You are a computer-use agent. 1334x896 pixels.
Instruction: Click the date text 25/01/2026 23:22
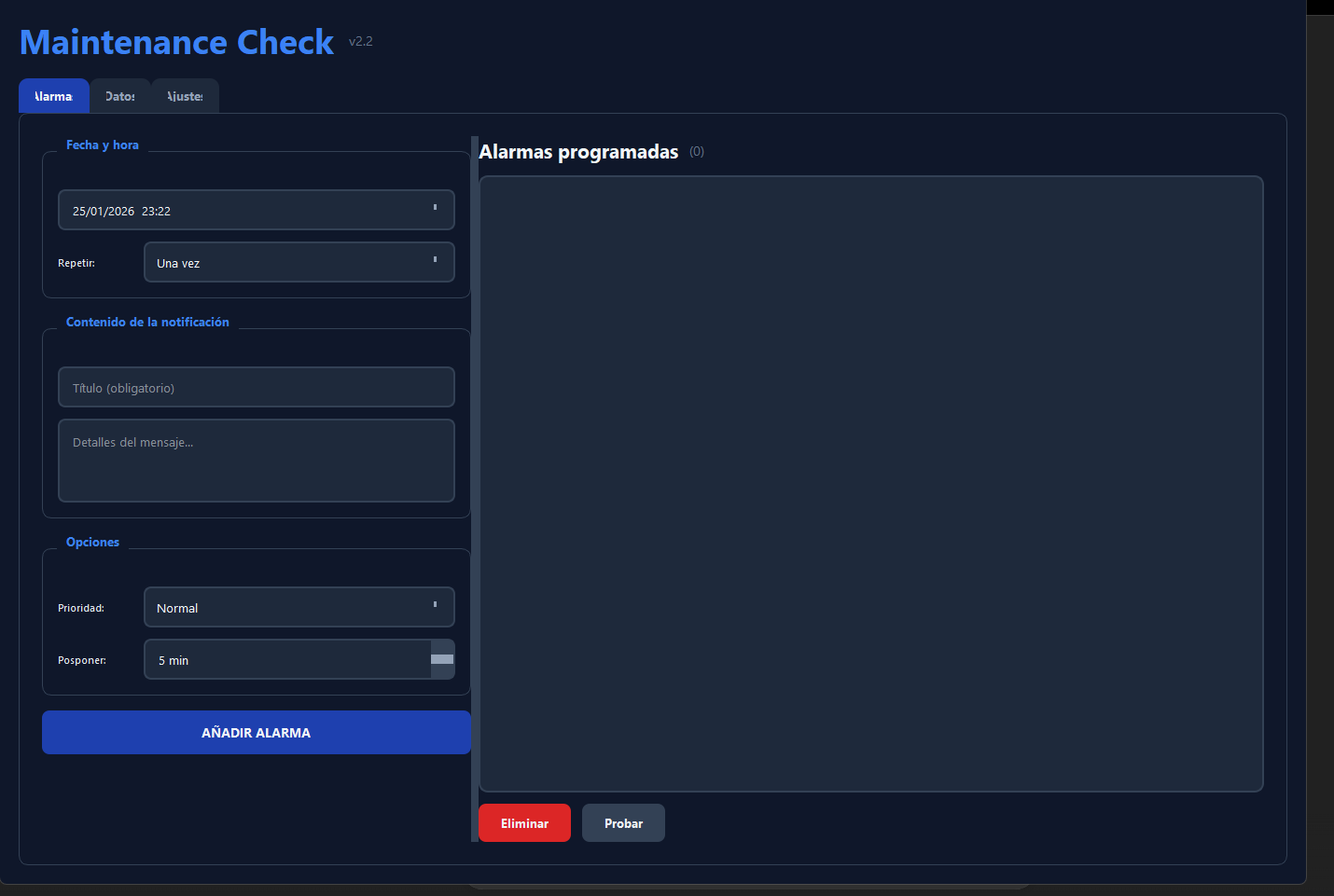[121, 211]
